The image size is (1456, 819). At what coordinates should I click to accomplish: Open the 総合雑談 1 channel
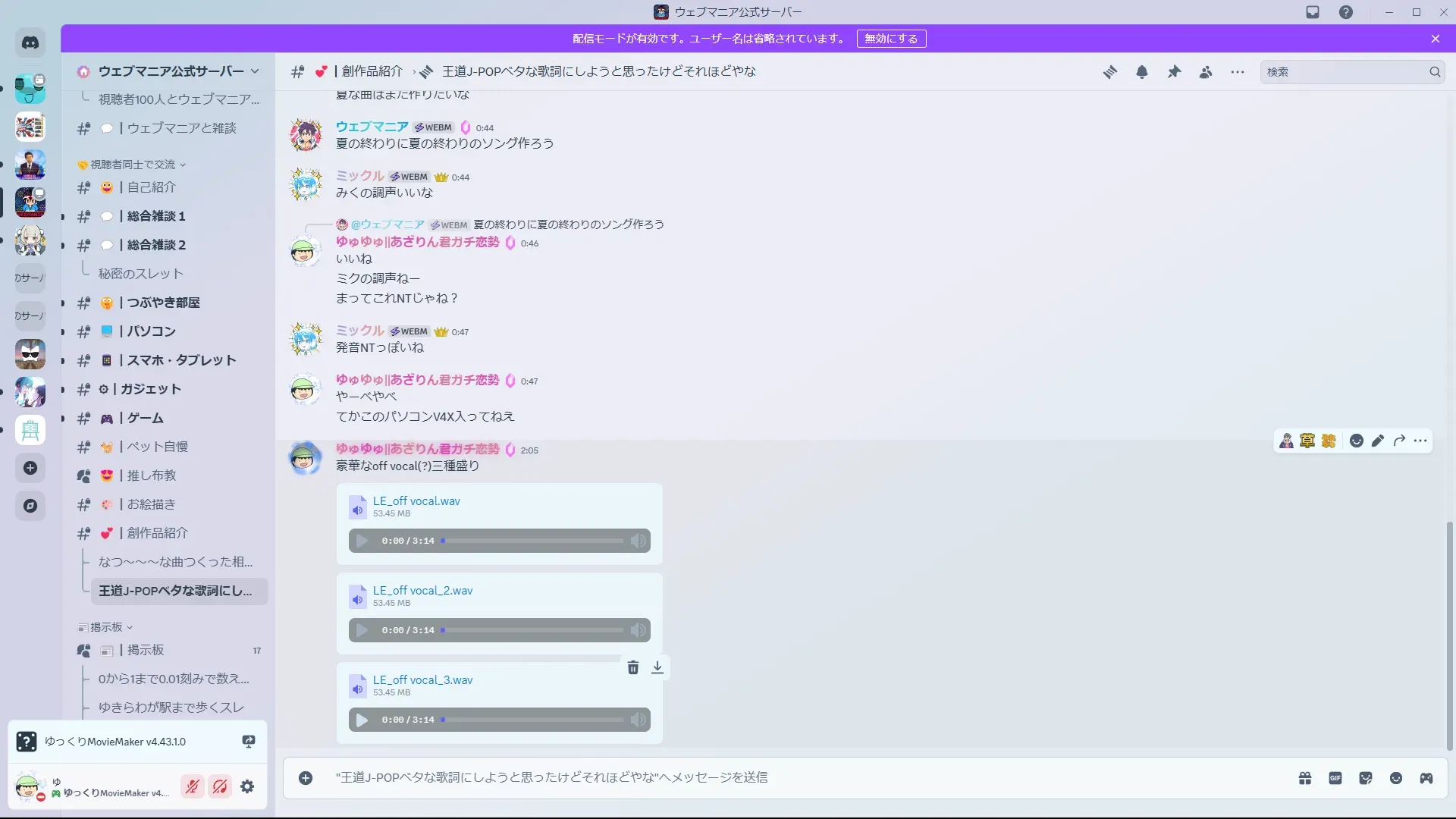point(156,216)
